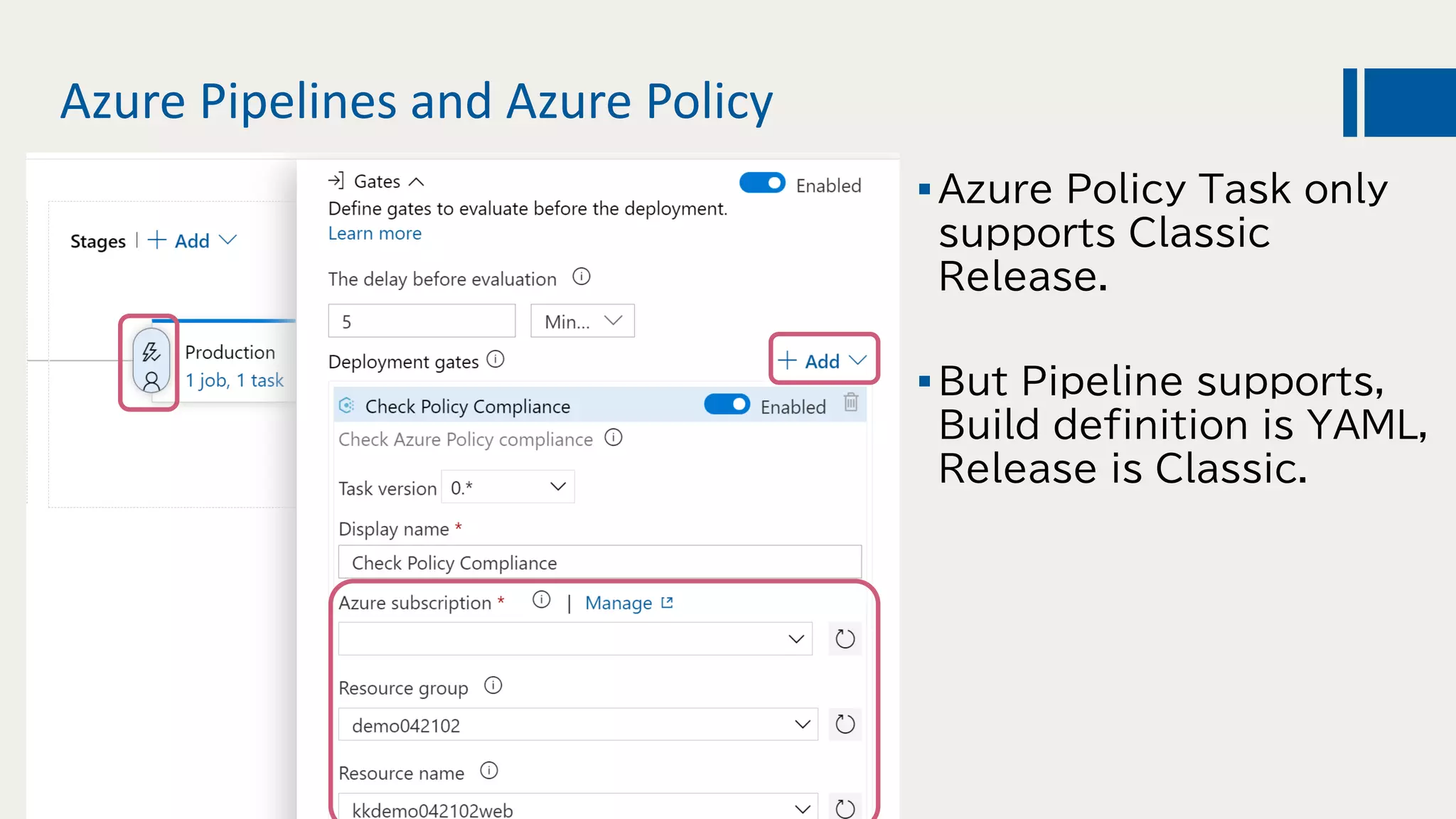Click the delay value field showing 5
Image resolution: width=1456 pixels, height=819 pixels.
coord(422,321)
